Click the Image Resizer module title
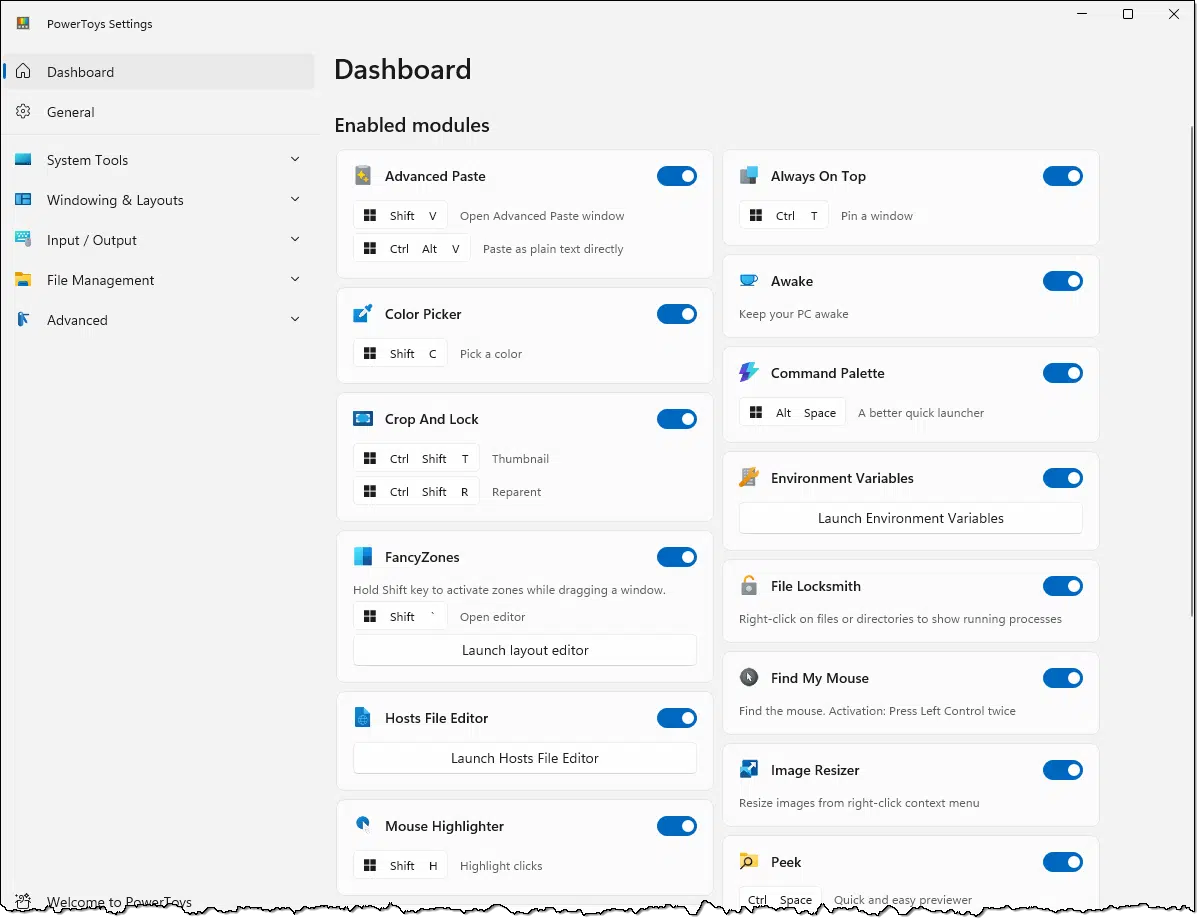The image size is (1200, 923). click(815, 770)
